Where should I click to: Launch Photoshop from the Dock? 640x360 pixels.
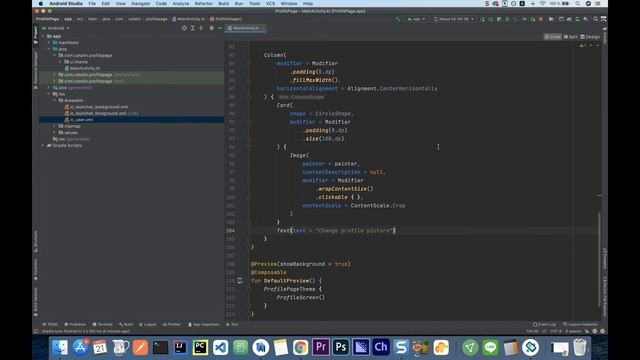(340, 347)
